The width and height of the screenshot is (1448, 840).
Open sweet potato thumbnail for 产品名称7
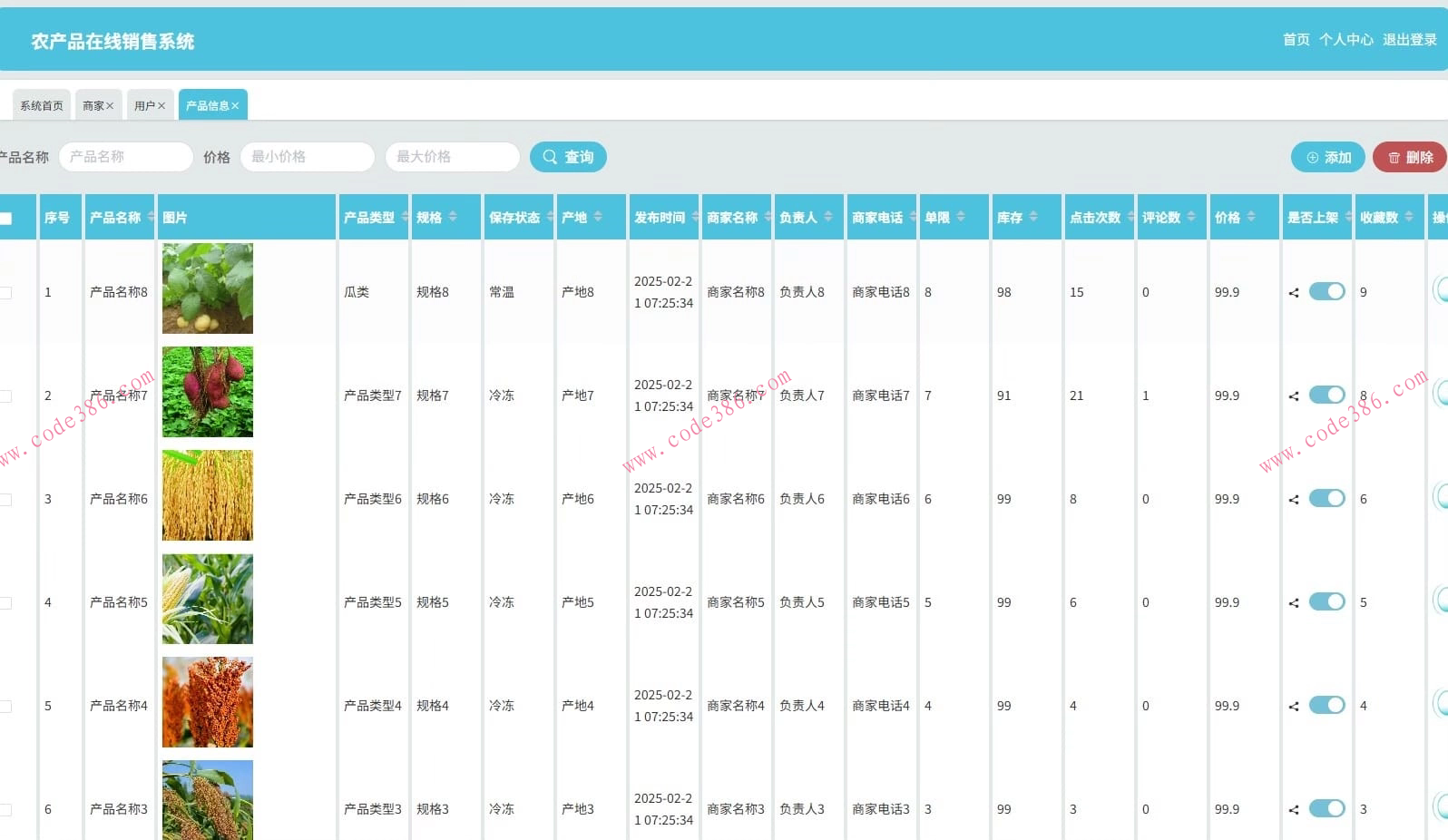(208, 392)
